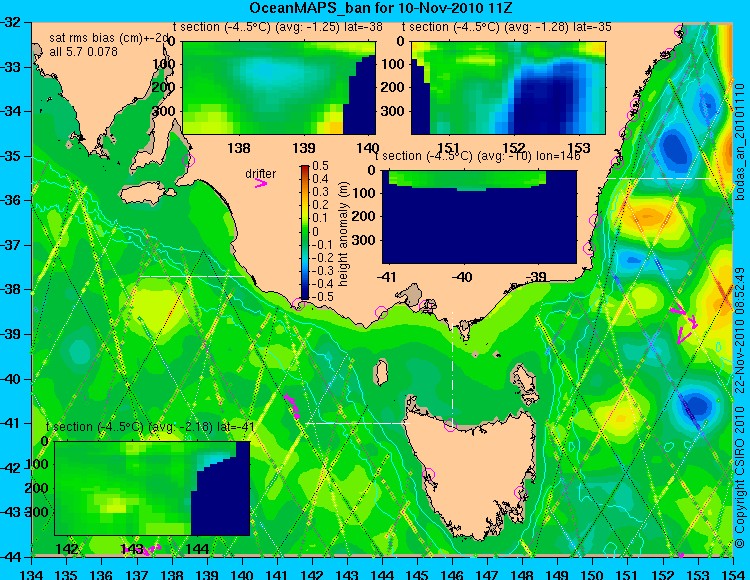750x580 pixels.
Task: Click the white dashed section line west of Tasmania
Action: pyautogui.click(x=358, y=423)
